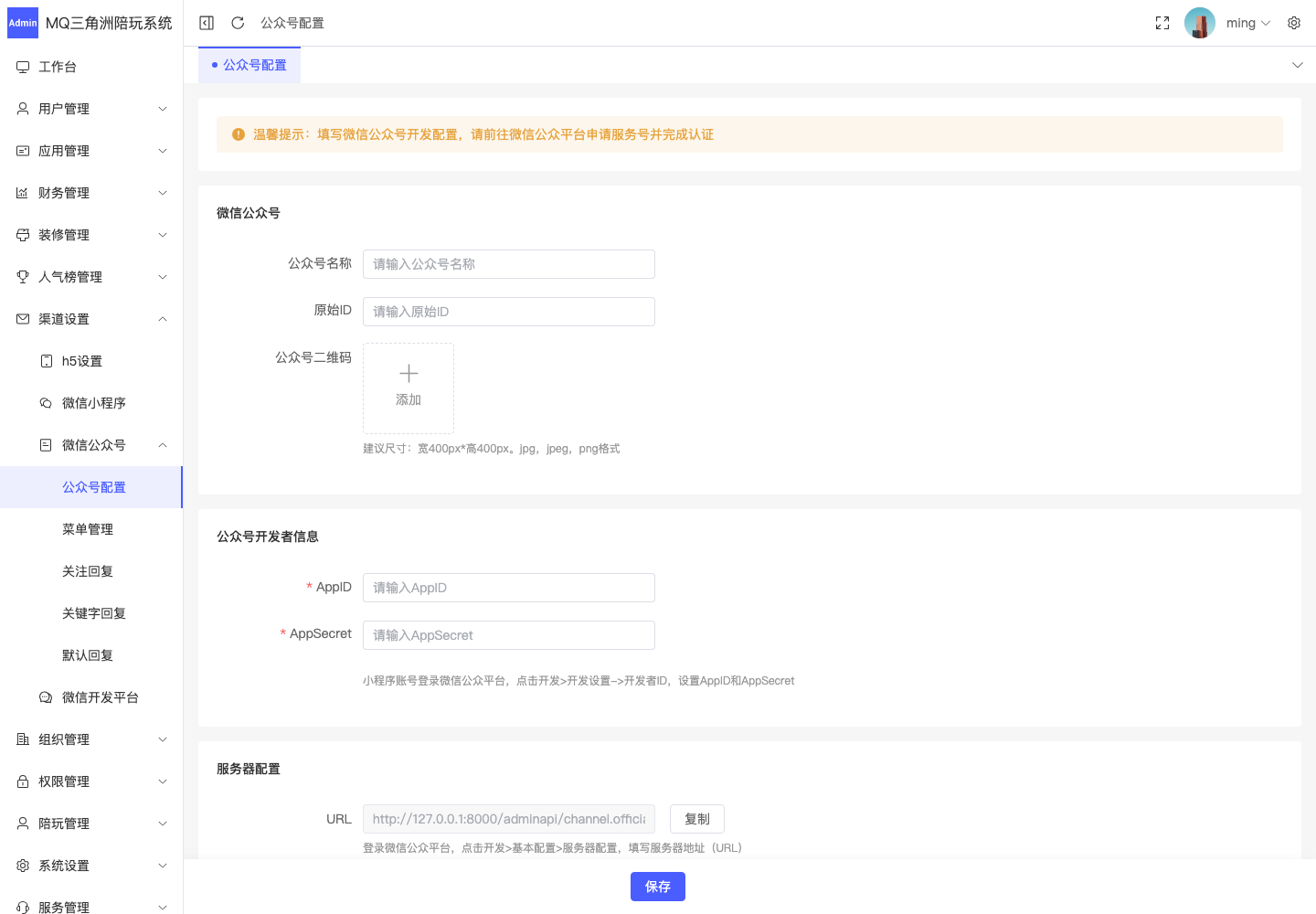Open 关键字回复 menu item

pyautogui.click(x=91, y=613)
